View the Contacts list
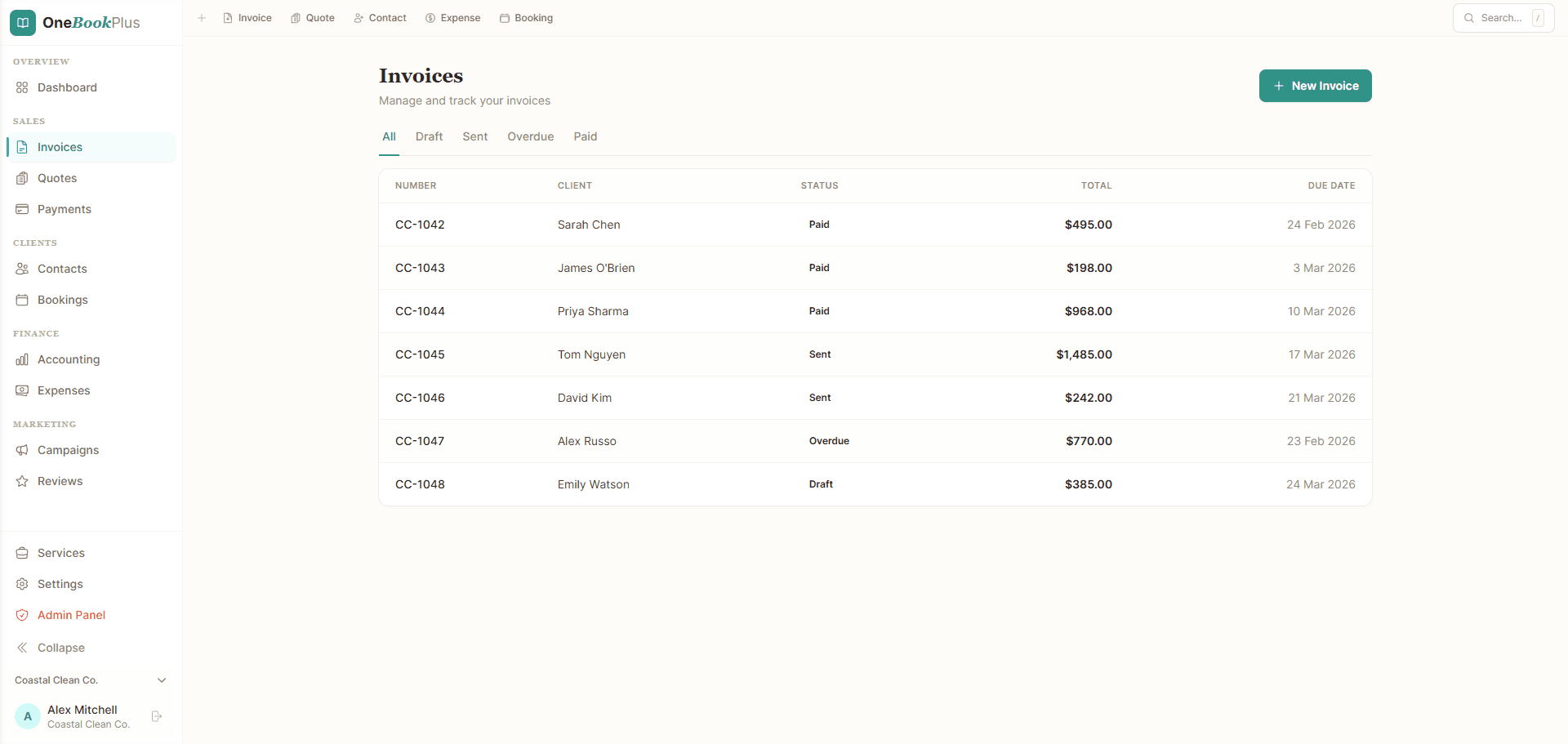The width and height of the screenshot is (1568, 744). (62, 269)
